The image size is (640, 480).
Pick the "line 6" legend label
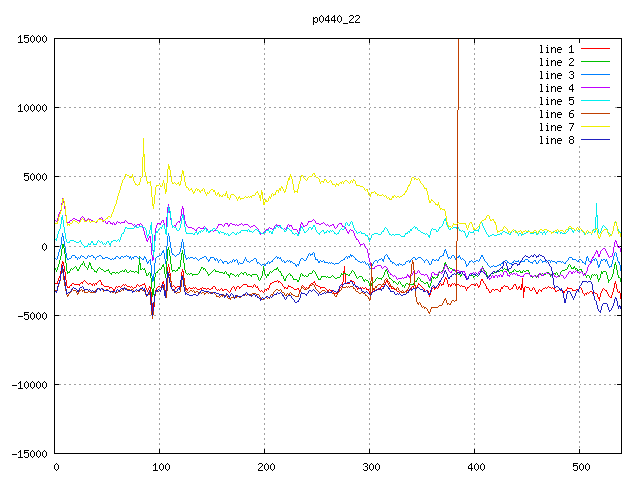click(x=556, y=114)
